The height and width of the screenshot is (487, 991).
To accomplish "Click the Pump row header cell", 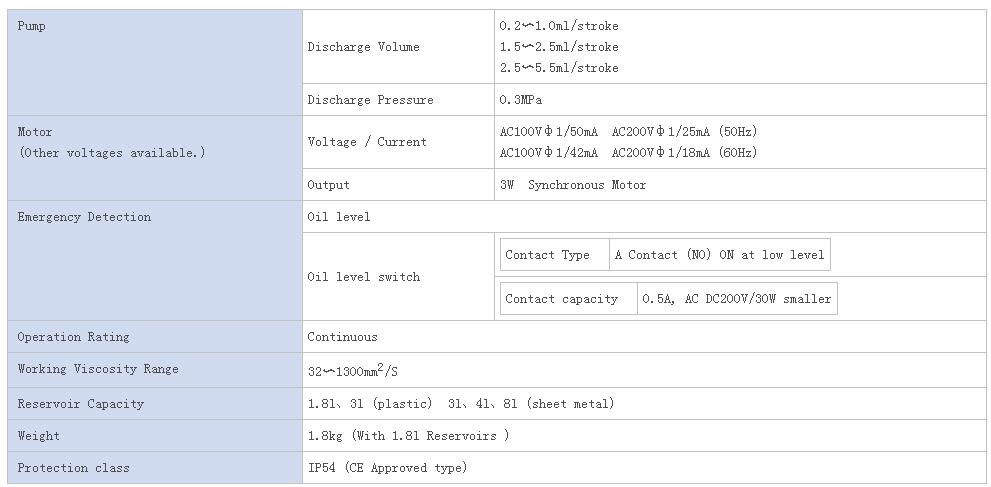I will (155, 62).
